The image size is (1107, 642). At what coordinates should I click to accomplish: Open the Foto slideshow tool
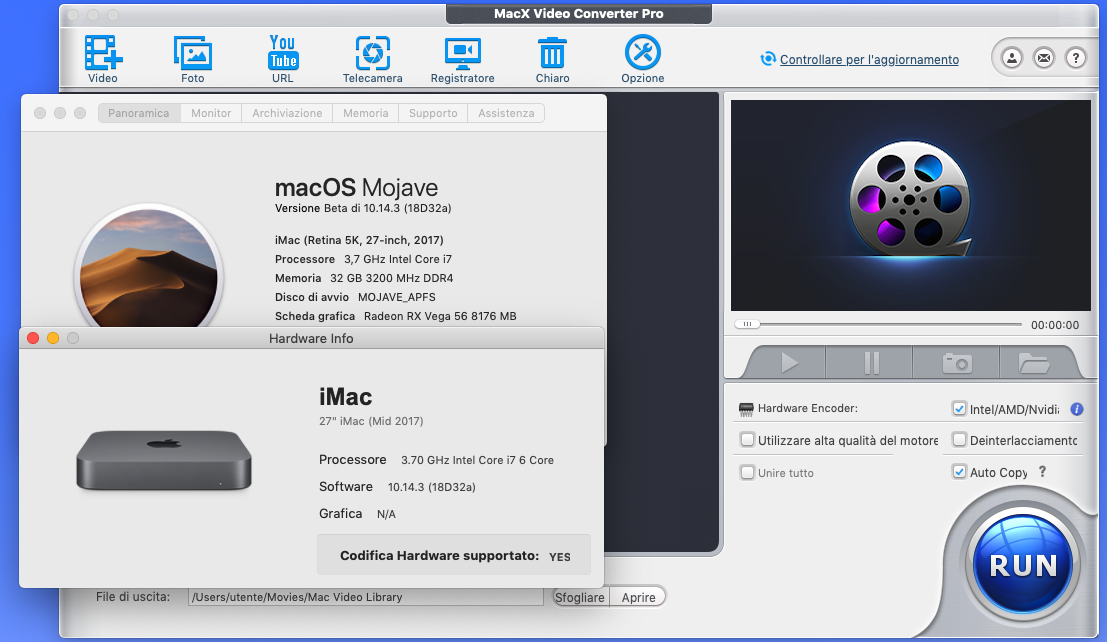click(x=193, y=59)
